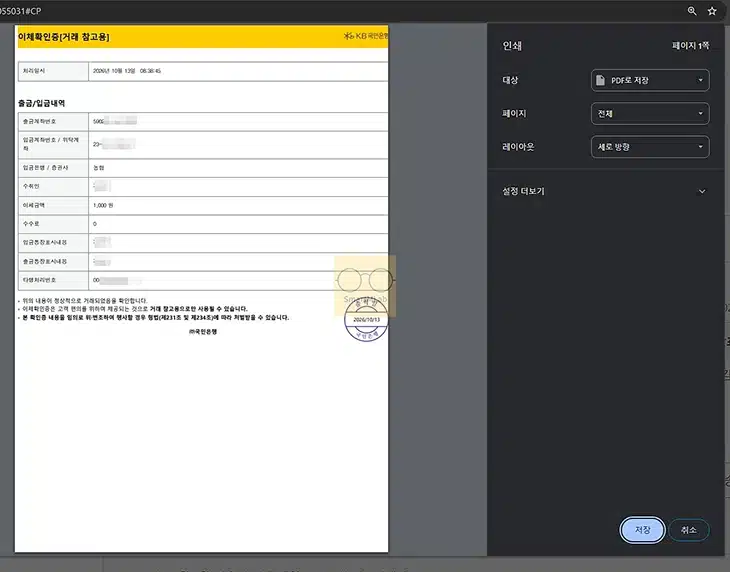Click the 취소 button
The width and height of the screenshot is (730, 572).
coord(689,530)
